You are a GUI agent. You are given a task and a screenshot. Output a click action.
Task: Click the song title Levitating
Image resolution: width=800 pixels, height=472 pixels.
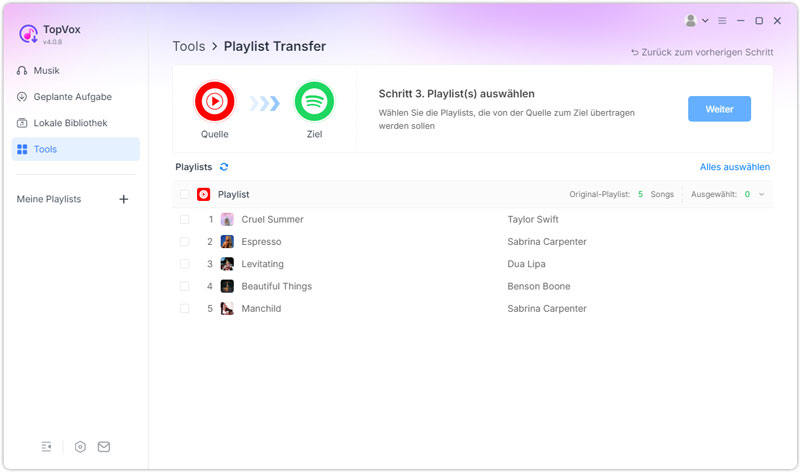click(262, 264)
